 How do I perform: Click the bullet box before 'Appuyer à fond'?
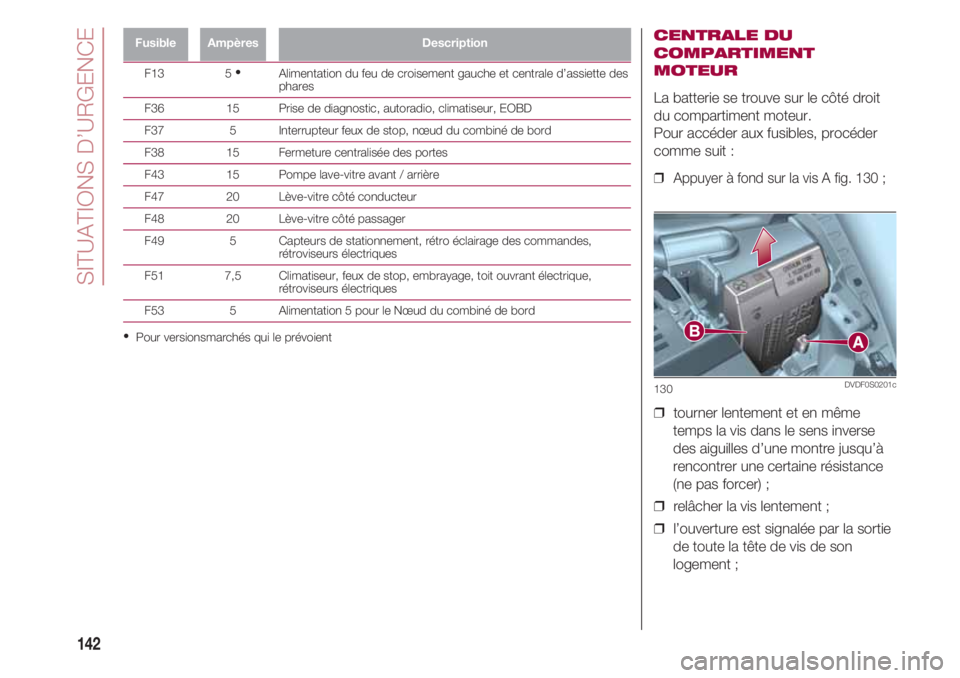click(659, 179)
